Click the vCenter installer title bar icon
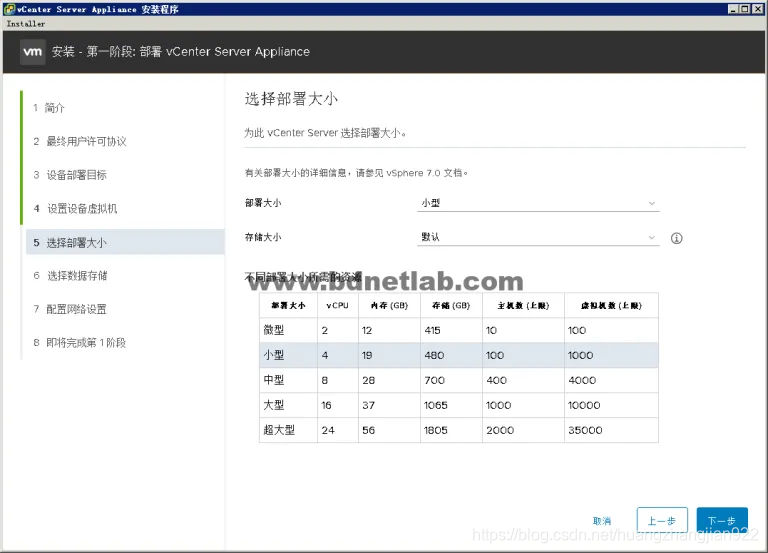The image size is (768, 553). (9, 9)
